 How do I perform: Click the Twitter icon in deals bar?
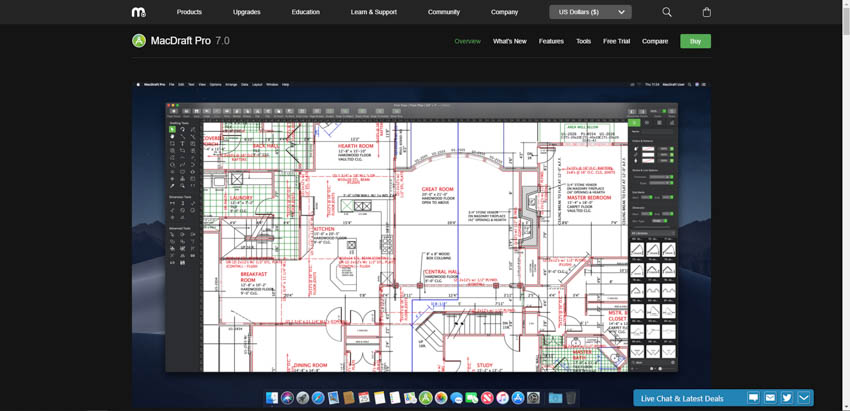click(x=787, y=398)
